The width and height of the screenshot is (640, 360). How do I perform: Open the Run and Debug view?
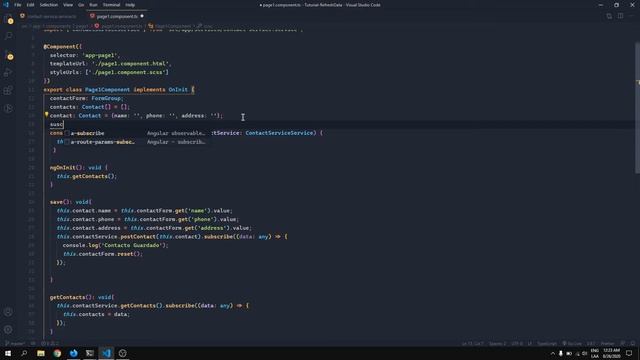tap(9, 73)
